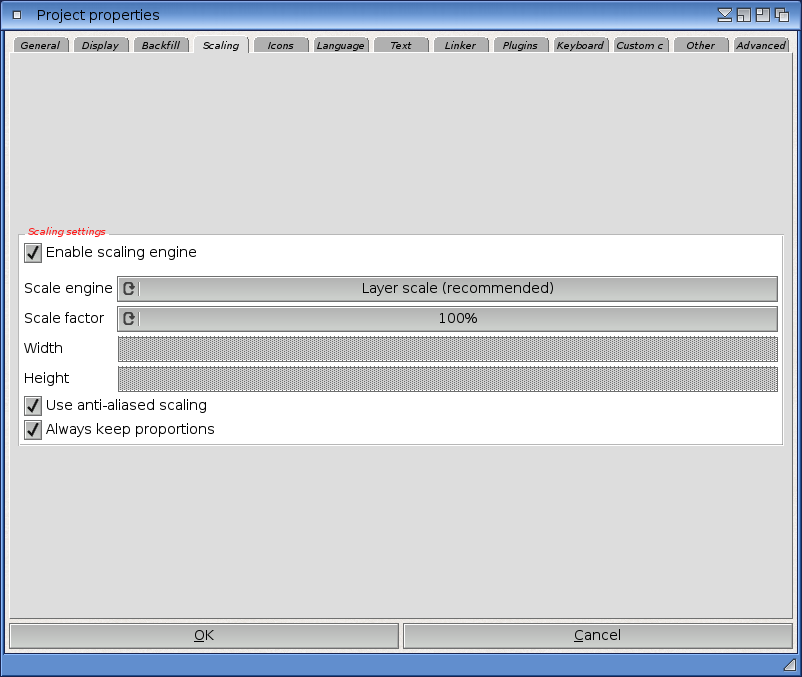Go to the Icons tab
This screenshot has width=802, height=677.
point(281,46)
